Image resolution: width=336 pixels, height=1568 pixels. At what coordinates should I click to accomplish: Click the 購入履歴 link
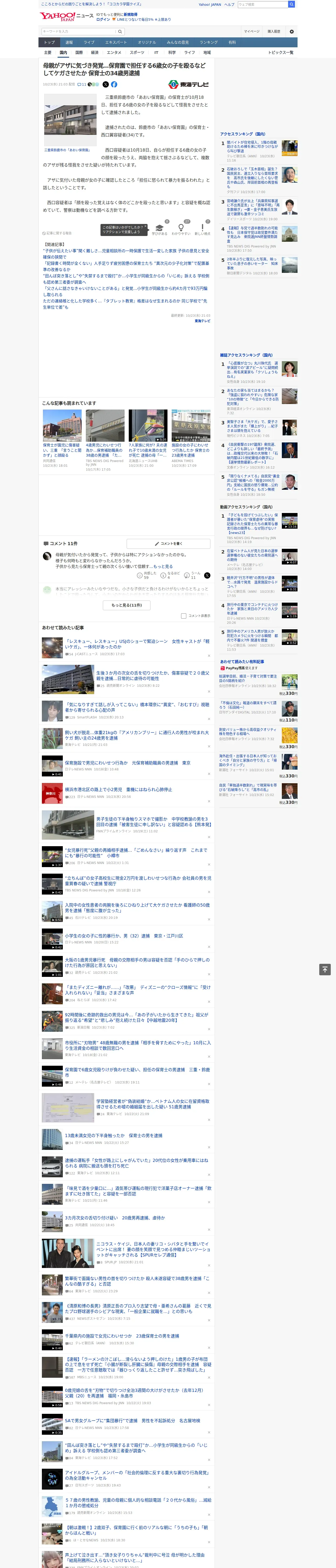tap(274, 31)
